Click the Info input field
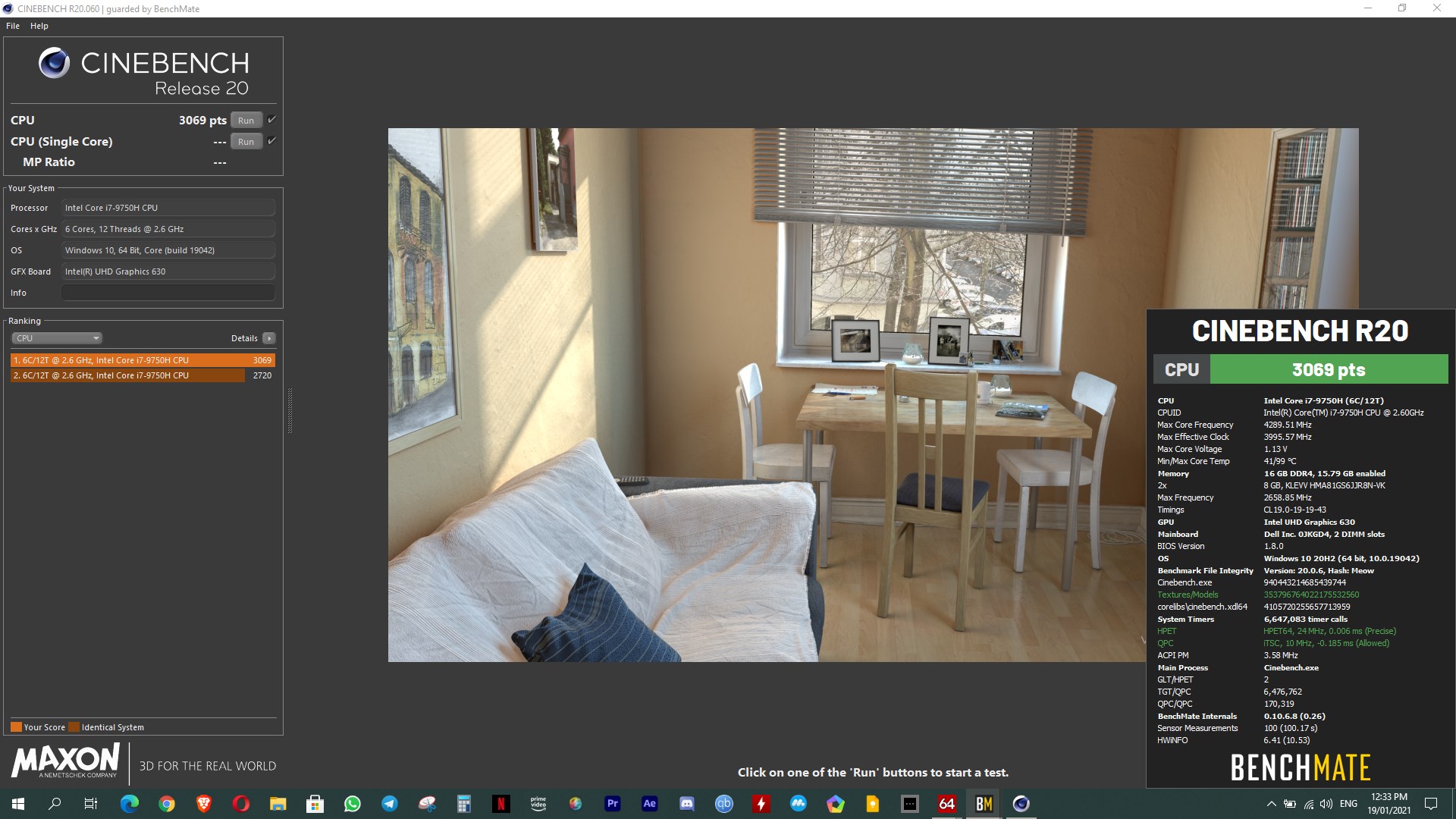Image resolution: width=1456 pixels, height=819 pixels. point(168,293)
